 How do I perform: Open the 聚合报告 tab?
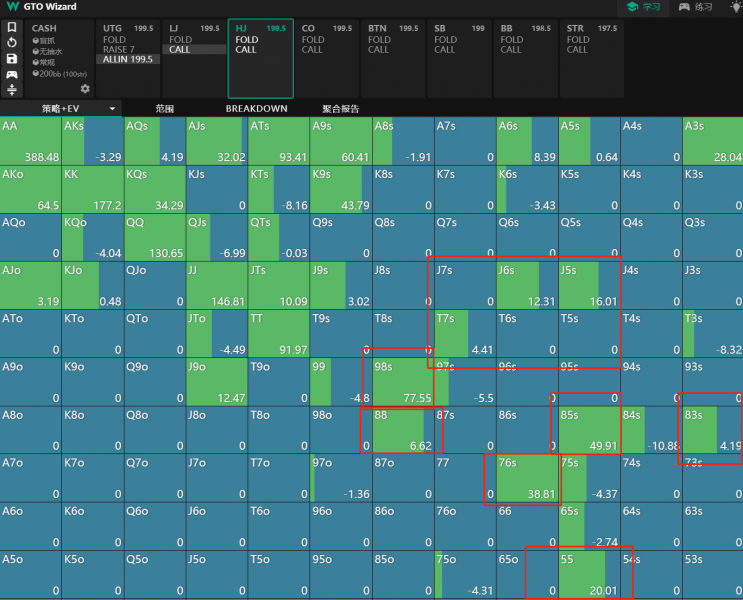[340, 108]
